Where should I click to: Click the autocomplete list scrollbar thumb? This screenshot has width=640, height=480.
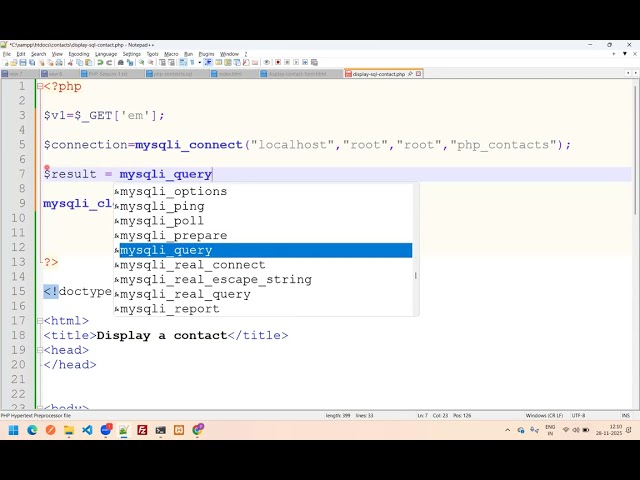pyautogui.click(x=416, y=276)
